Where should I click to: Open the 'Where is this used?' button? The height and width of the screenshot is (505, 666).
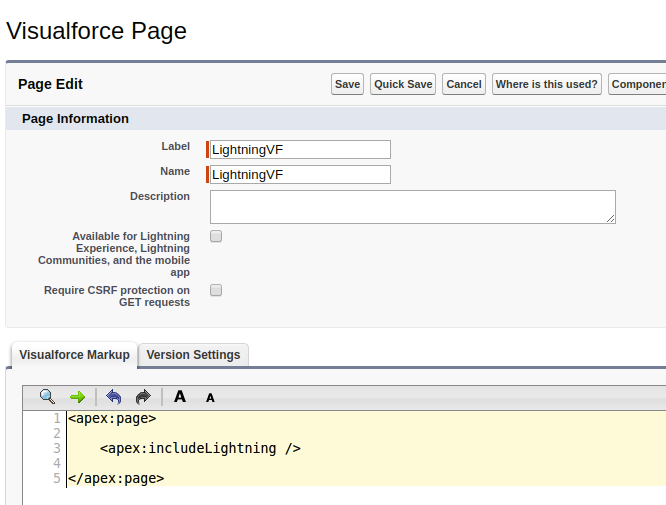[547, 84]
